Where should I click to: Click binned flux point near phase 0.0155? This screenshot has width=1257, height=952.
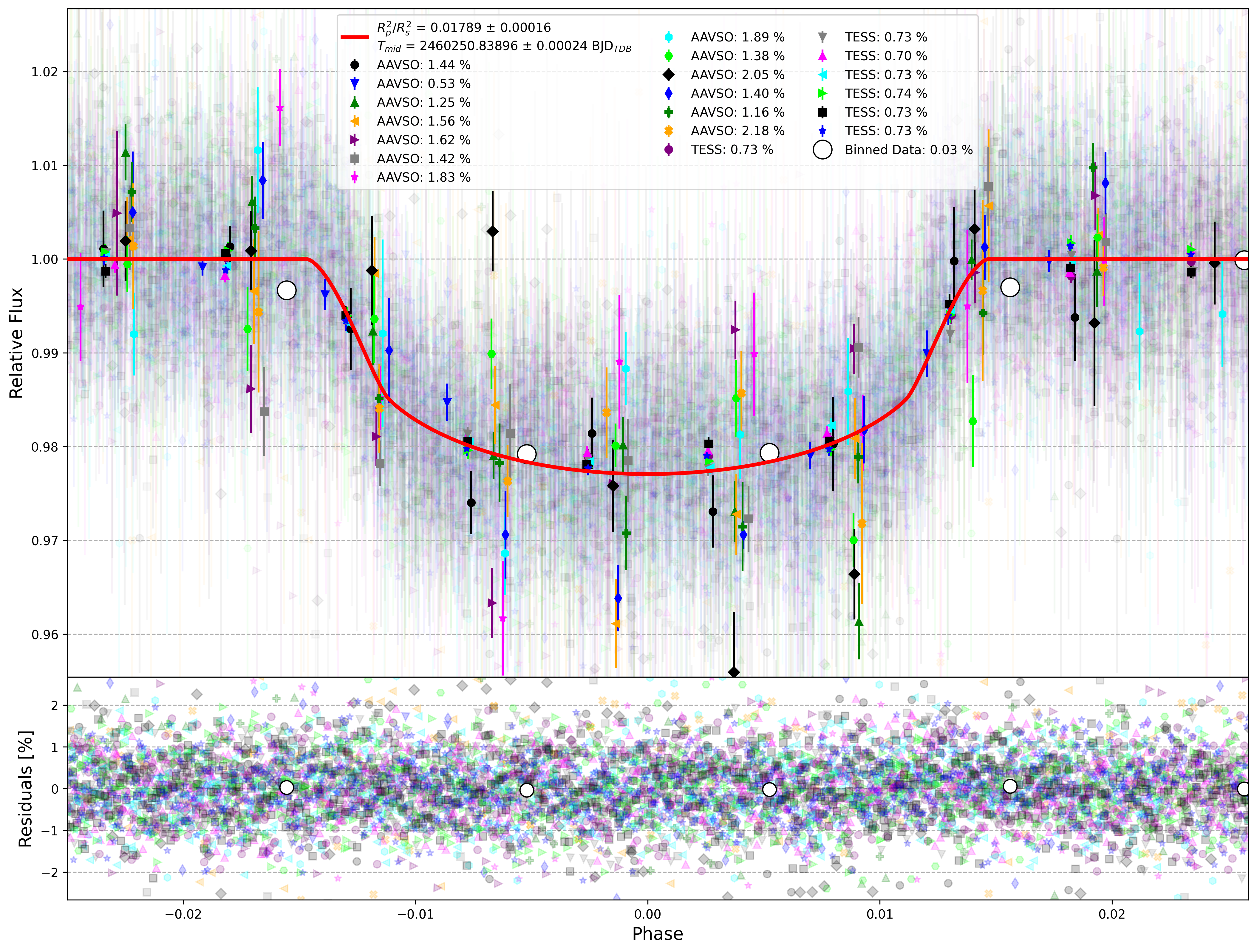[1010, 288]
